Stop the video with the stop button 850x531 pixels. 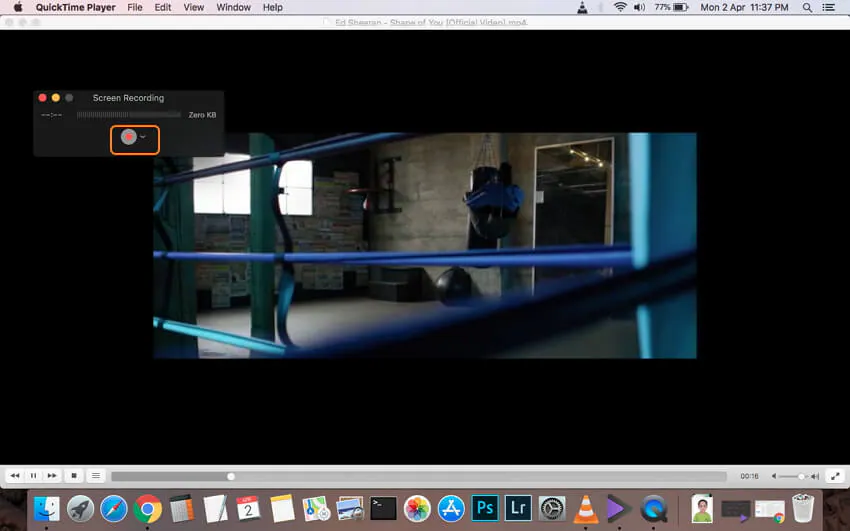click(74, 476)
